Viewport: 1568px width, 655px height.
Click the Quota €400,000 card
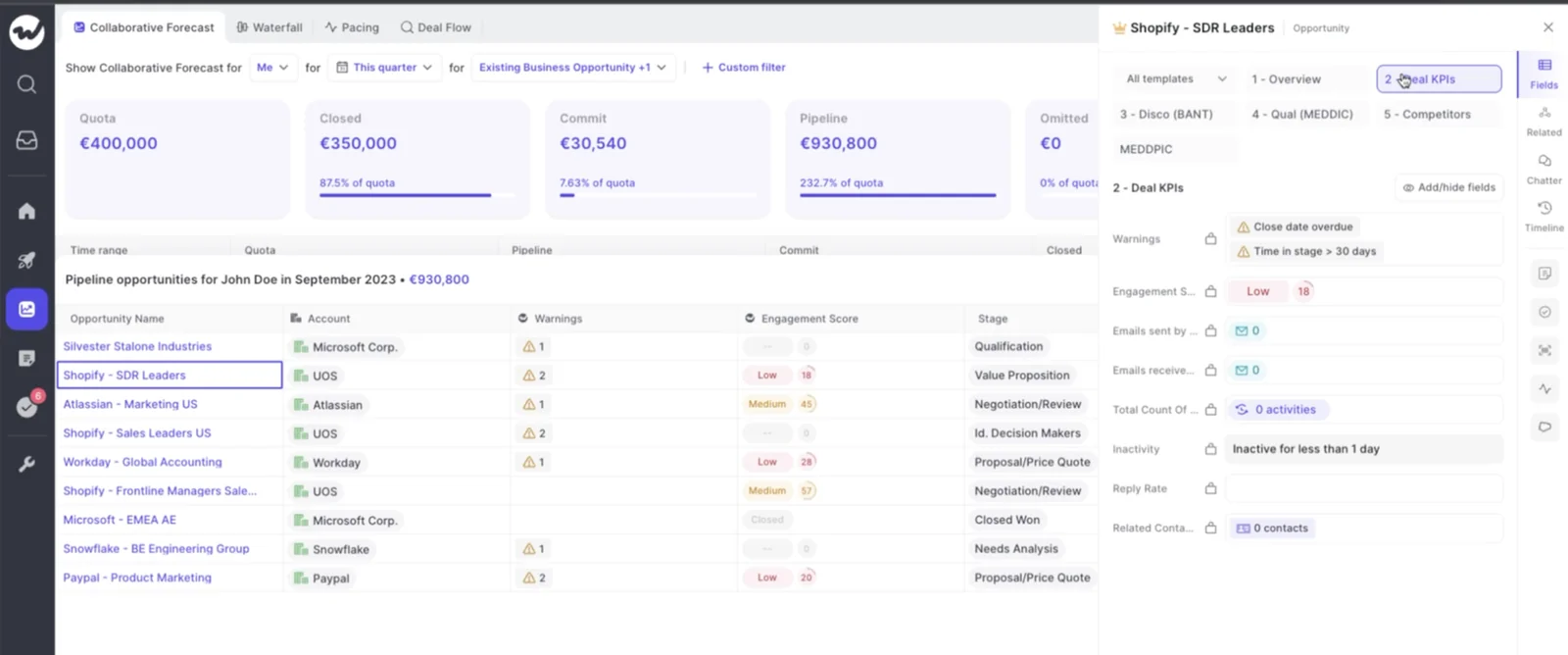pyautogui.click(x=177, y=159)
